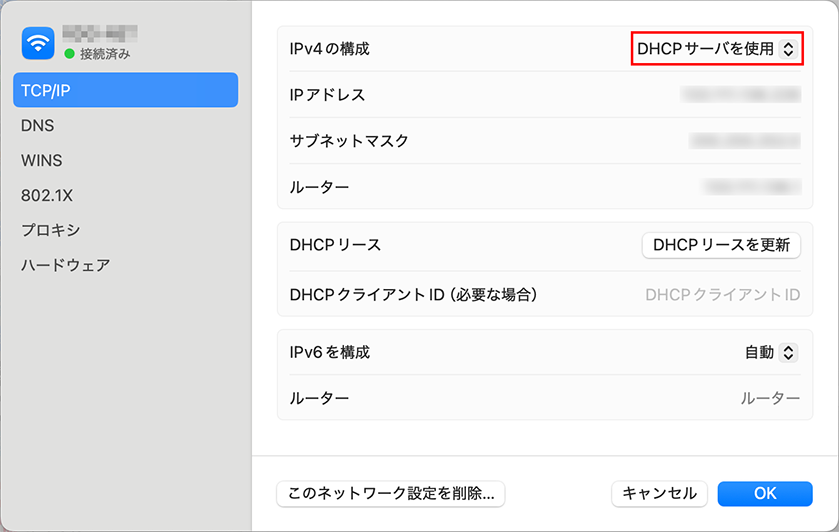The width and height of the screenshot is (839, 532).
Task: Click the green connected status dot
Action: (x=69, y=54)
